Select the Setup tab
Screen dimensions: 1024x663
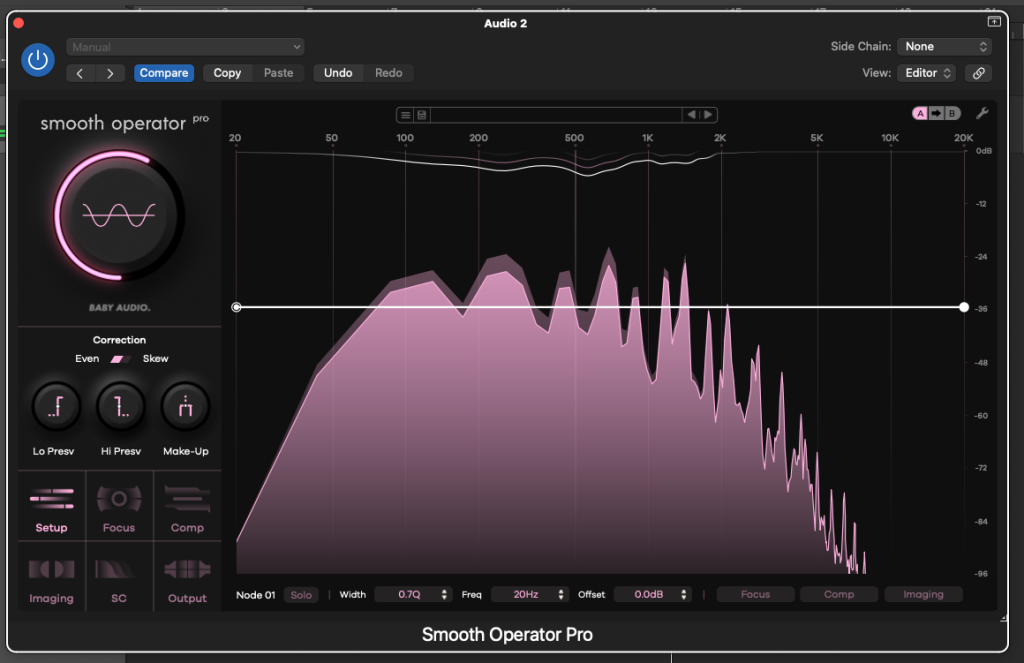(x=51, y=507)
